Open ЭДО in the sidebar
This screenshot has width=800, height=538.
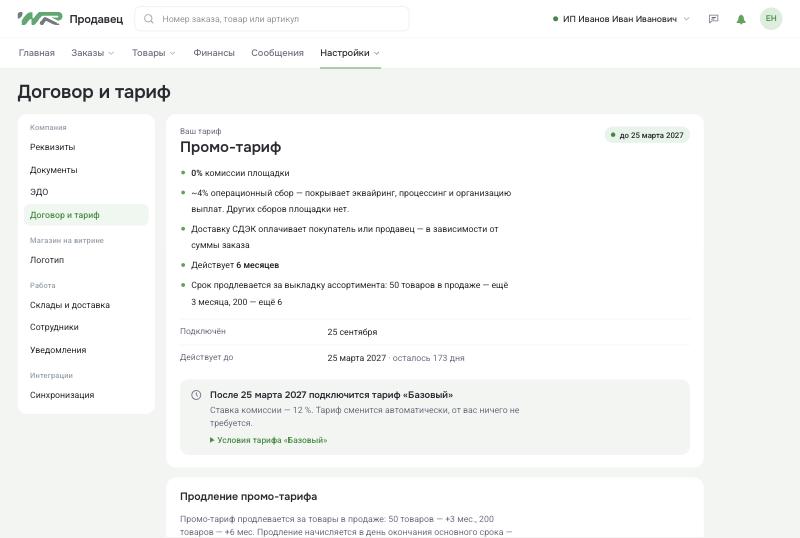pos(86,192)
